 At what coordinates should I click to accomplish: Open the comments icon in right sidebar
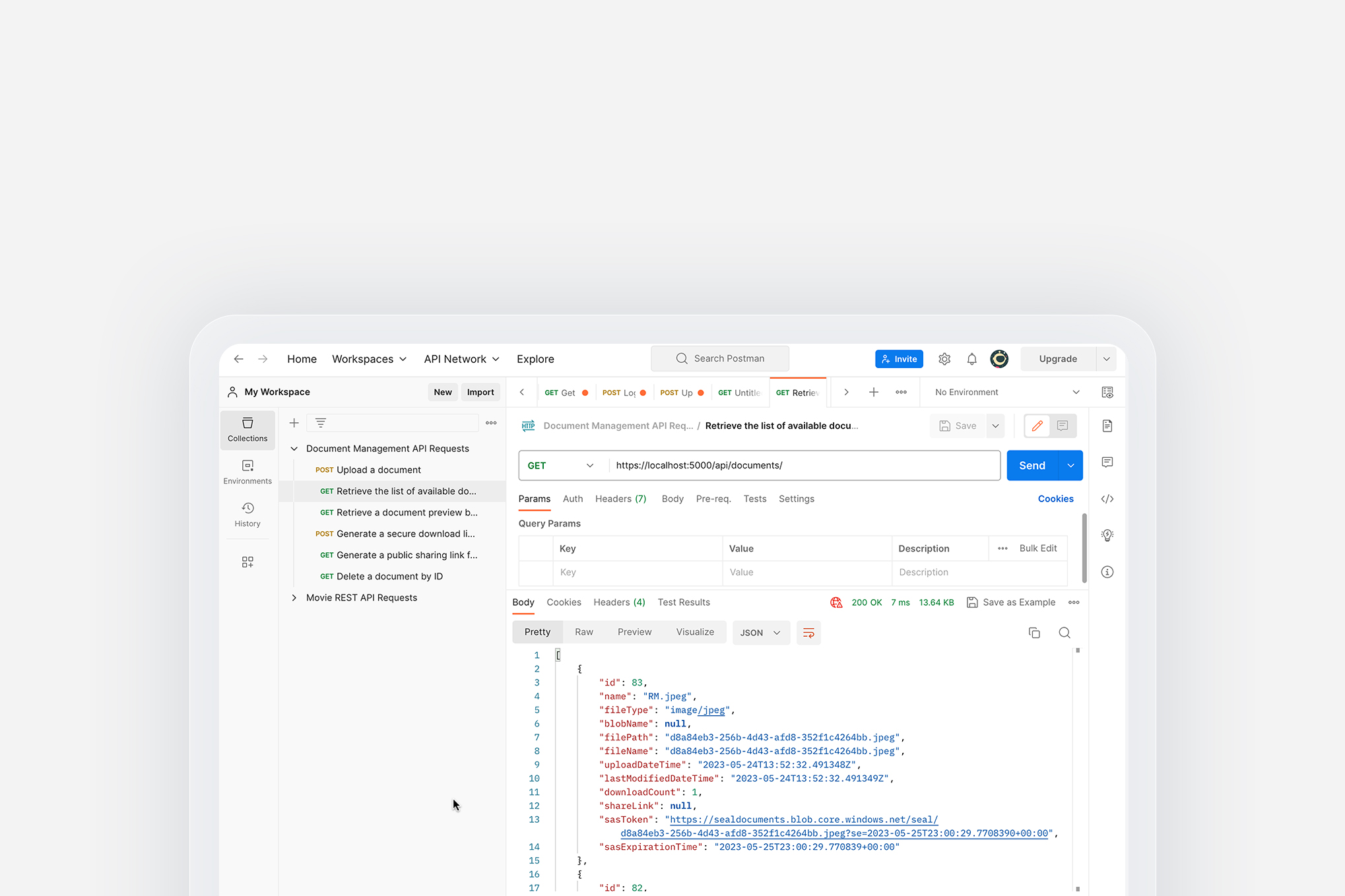[1107, 462]
